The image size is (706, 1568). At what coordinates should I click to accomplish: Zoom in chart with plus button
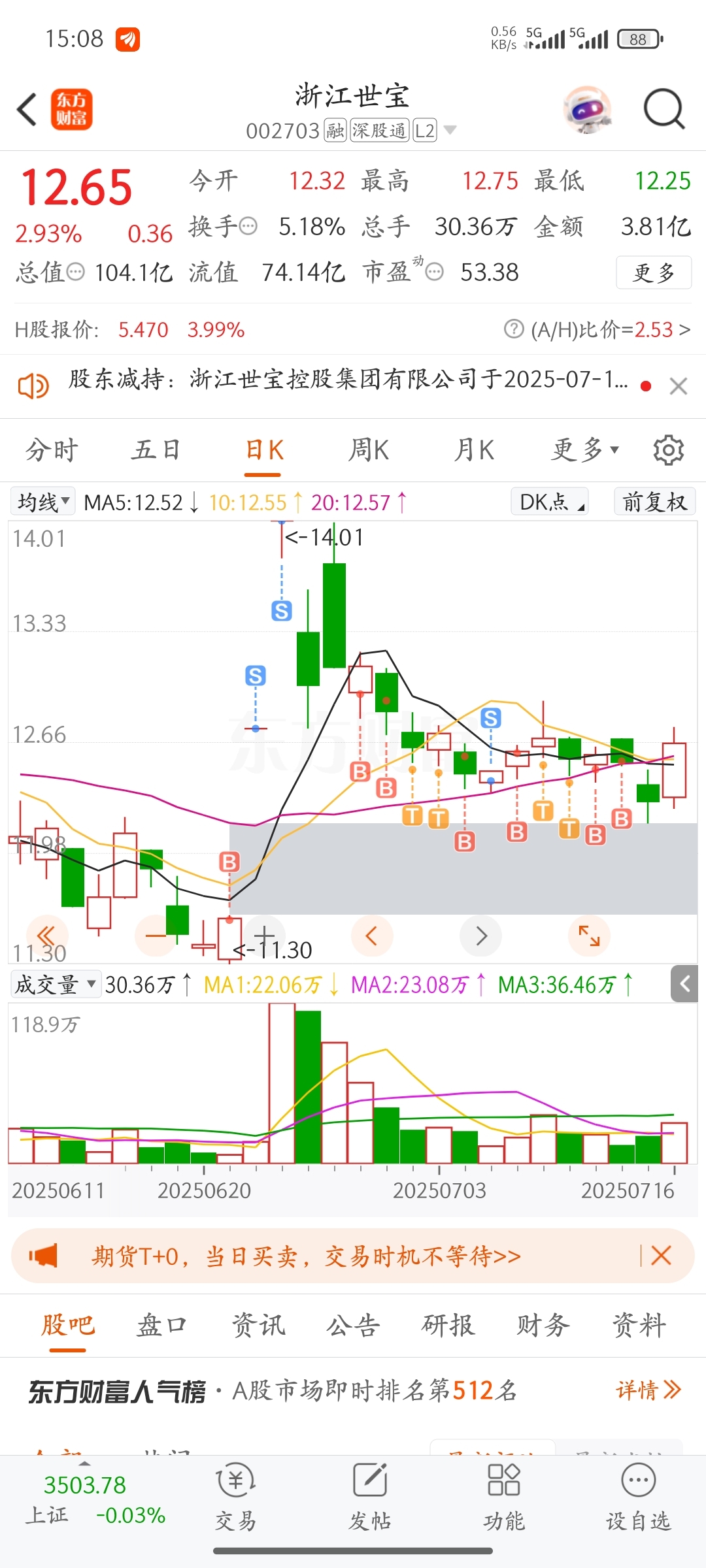coord(264,936)
